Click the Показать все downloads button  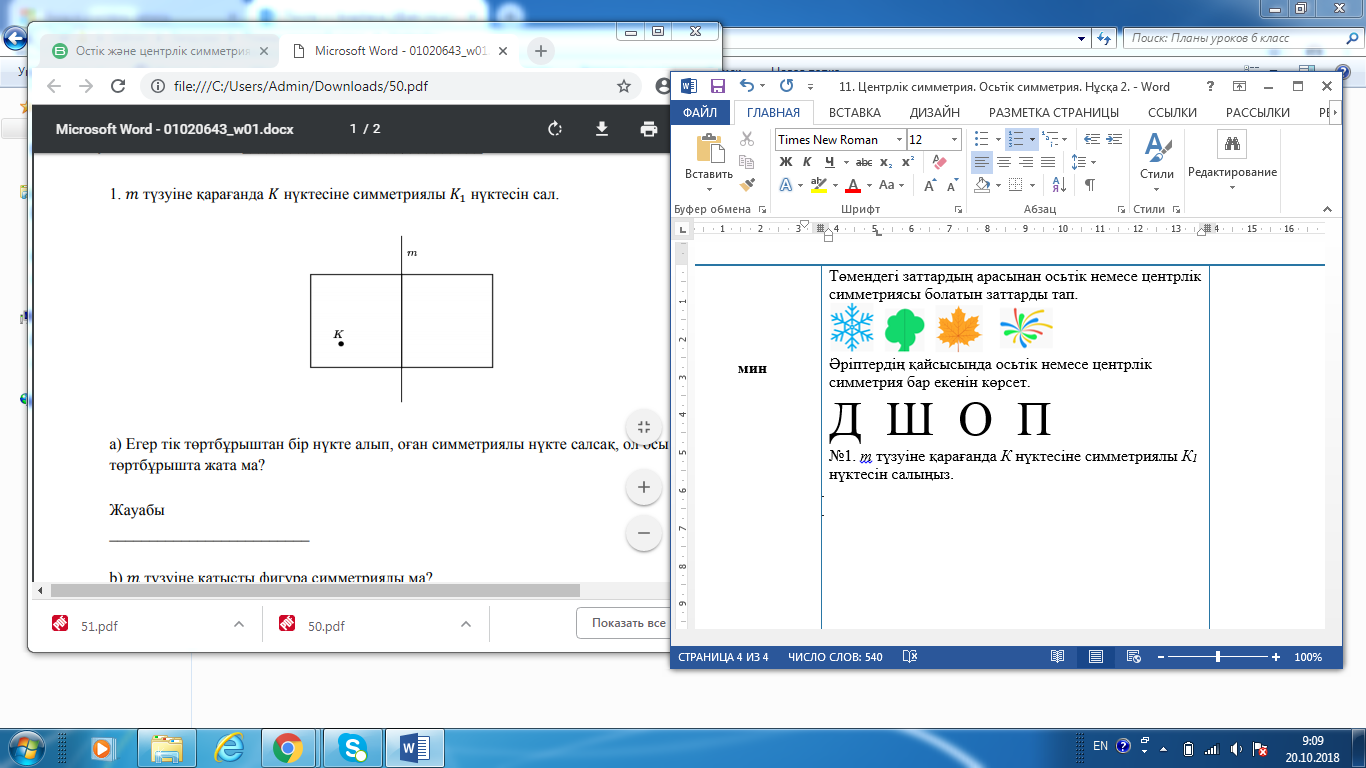[628, 623]
